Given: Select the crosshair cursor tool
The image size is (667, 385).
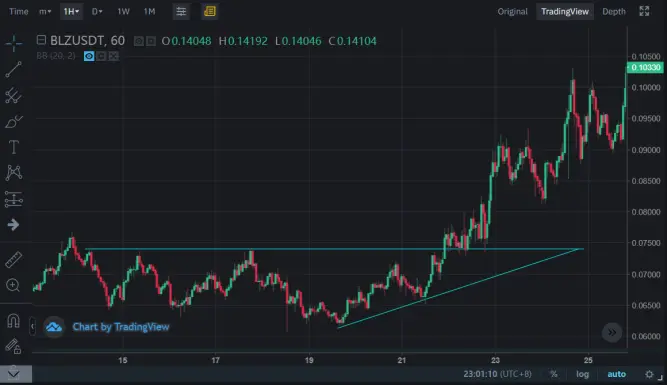Looking at the screenshot, I should point(14,43).
